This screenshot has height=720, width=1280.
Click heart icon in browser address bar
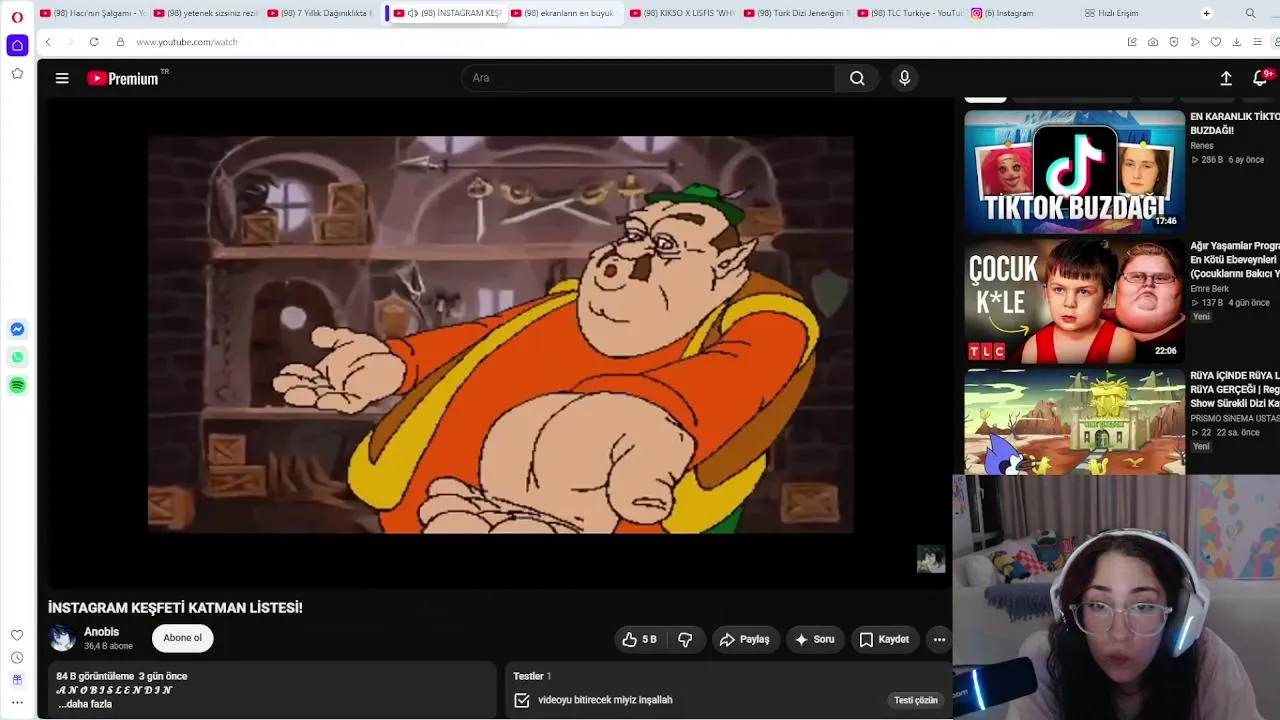tap(1216, 42)
